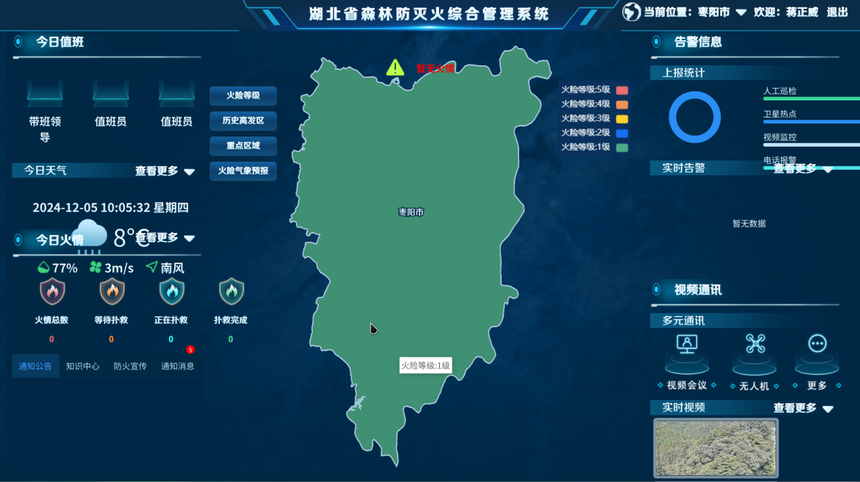Select the rescue completed (扑救完成) shield icon
Screen dimensions: 860x482
[231, 292]
